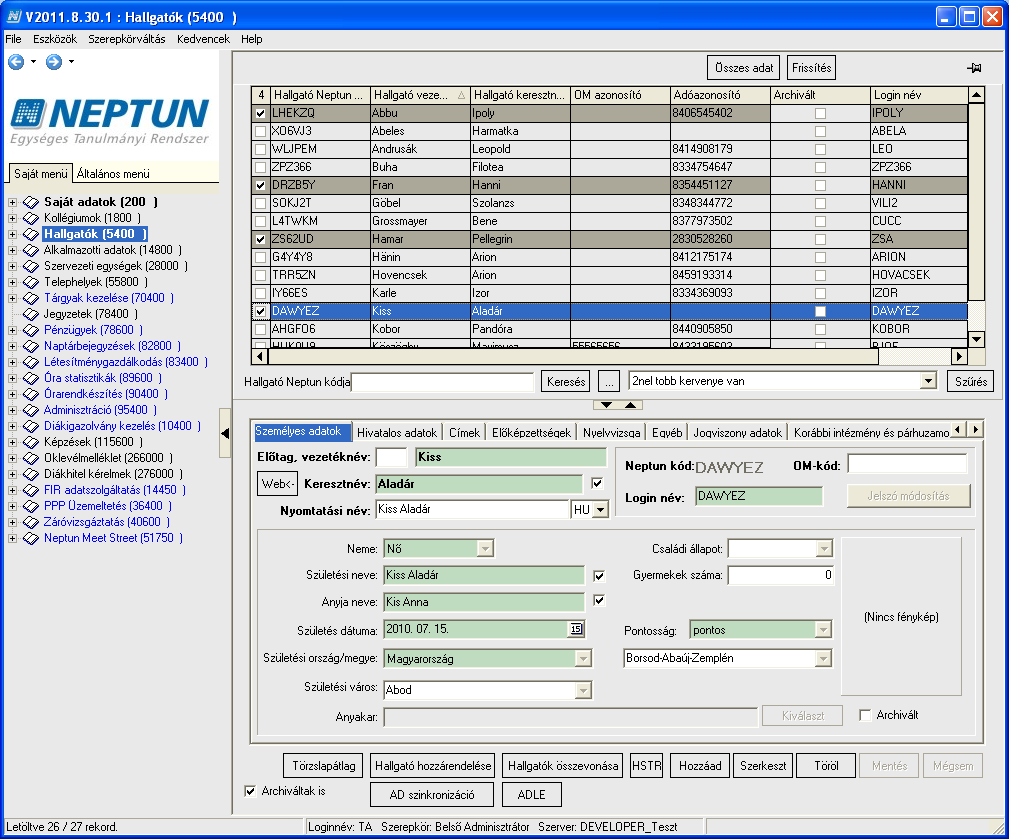Click the pin icon beside Frissítés
Viewport: 1009px width, 839px height.
(x=974, y=68)
